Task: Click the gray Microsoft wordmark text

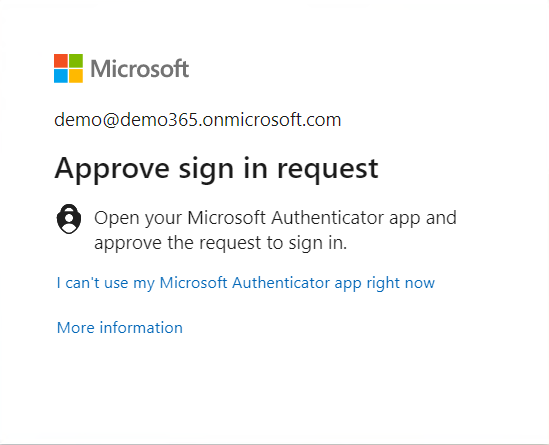Action: pyautogui.click(x=140, y=68)
